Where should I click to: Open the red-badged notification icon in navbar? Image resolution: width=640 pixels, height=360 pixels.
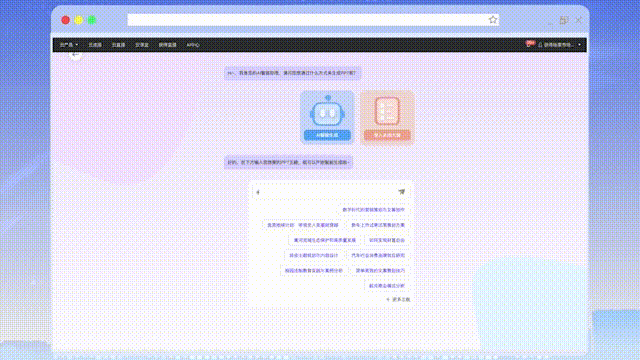click(x=529, y=44)
